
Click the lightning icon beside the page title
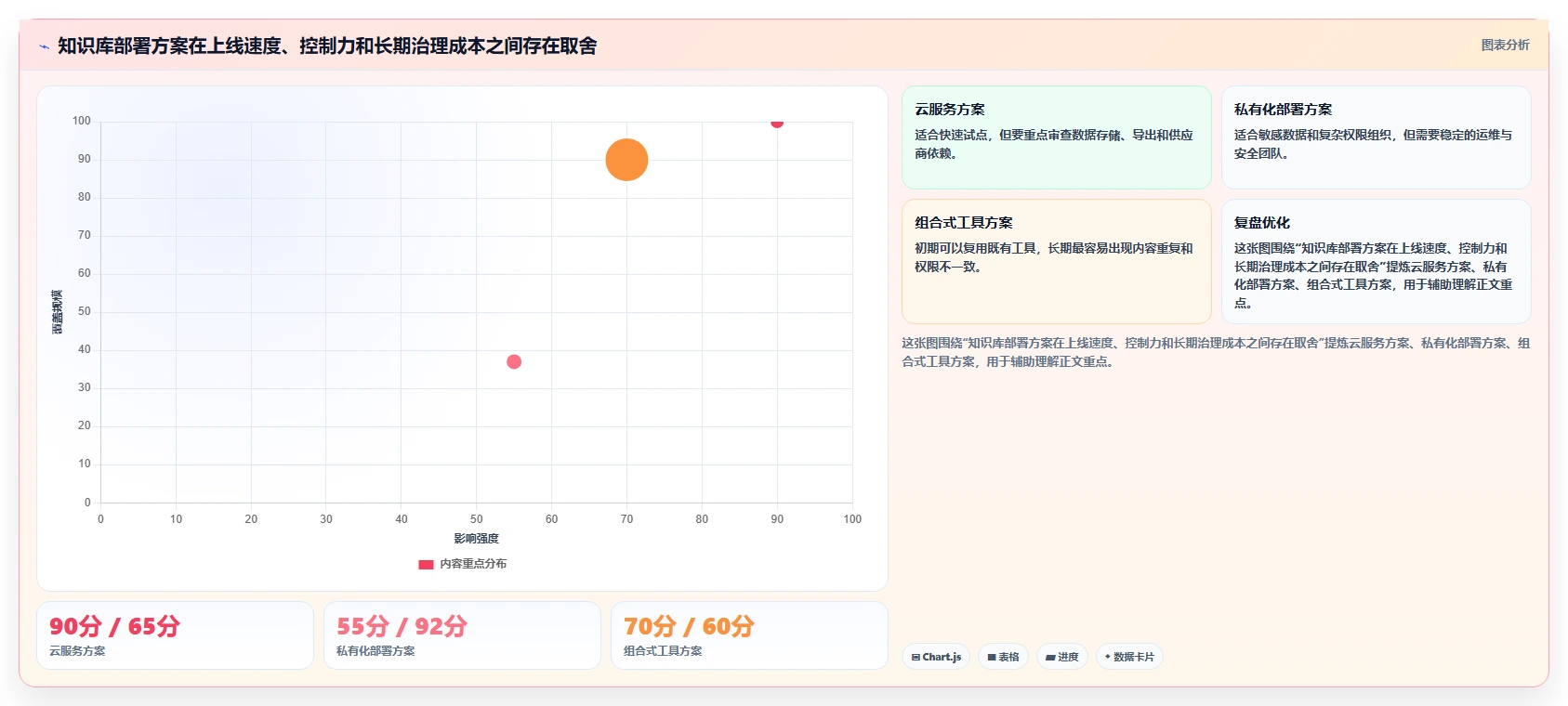point(44,46)
